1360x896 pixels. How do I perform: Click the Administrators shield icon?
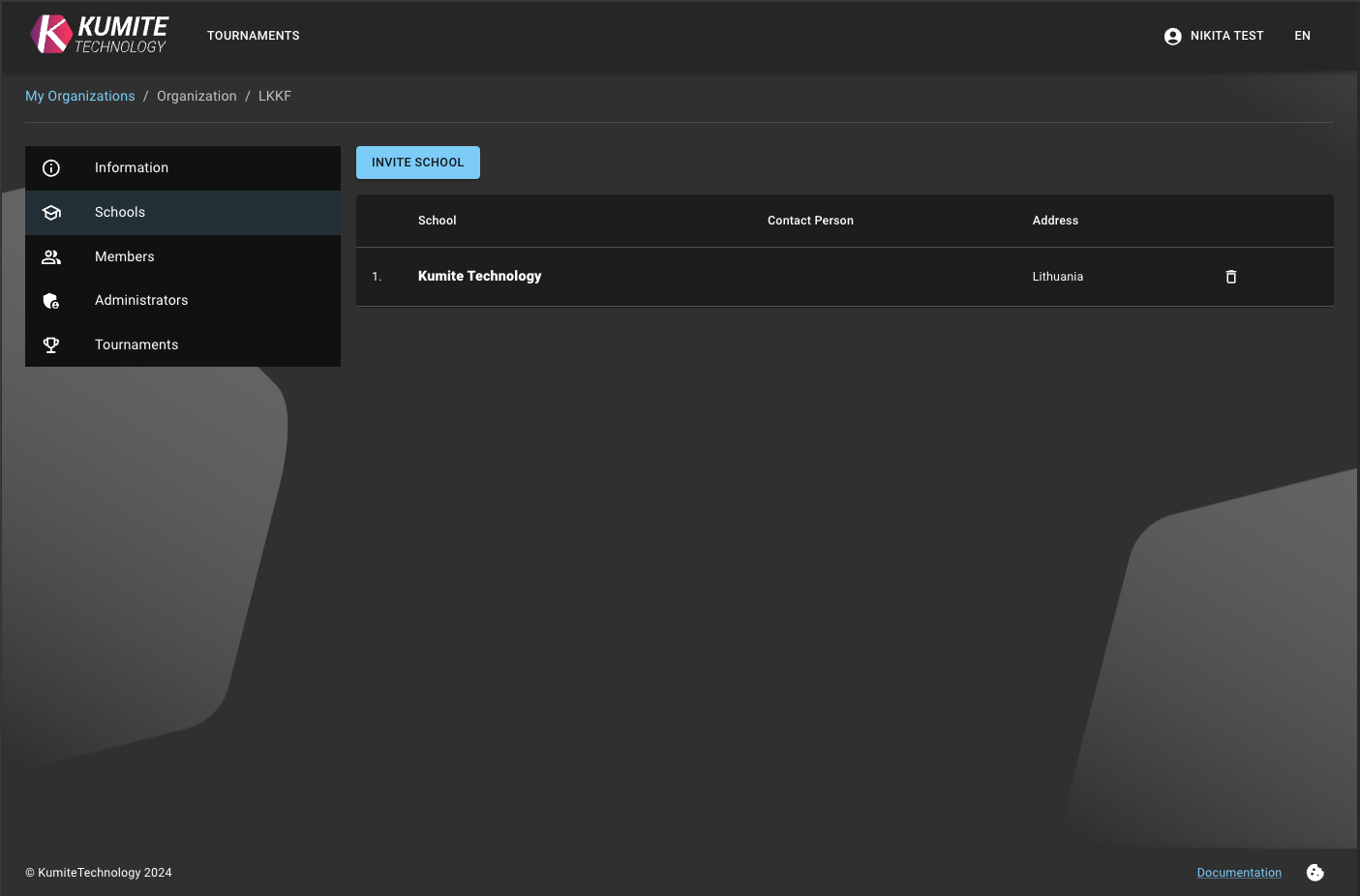coord(51,301)
